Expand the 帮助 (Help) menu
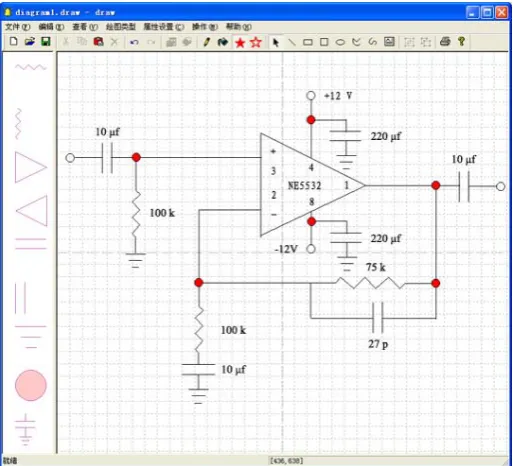 click(239, 27)
